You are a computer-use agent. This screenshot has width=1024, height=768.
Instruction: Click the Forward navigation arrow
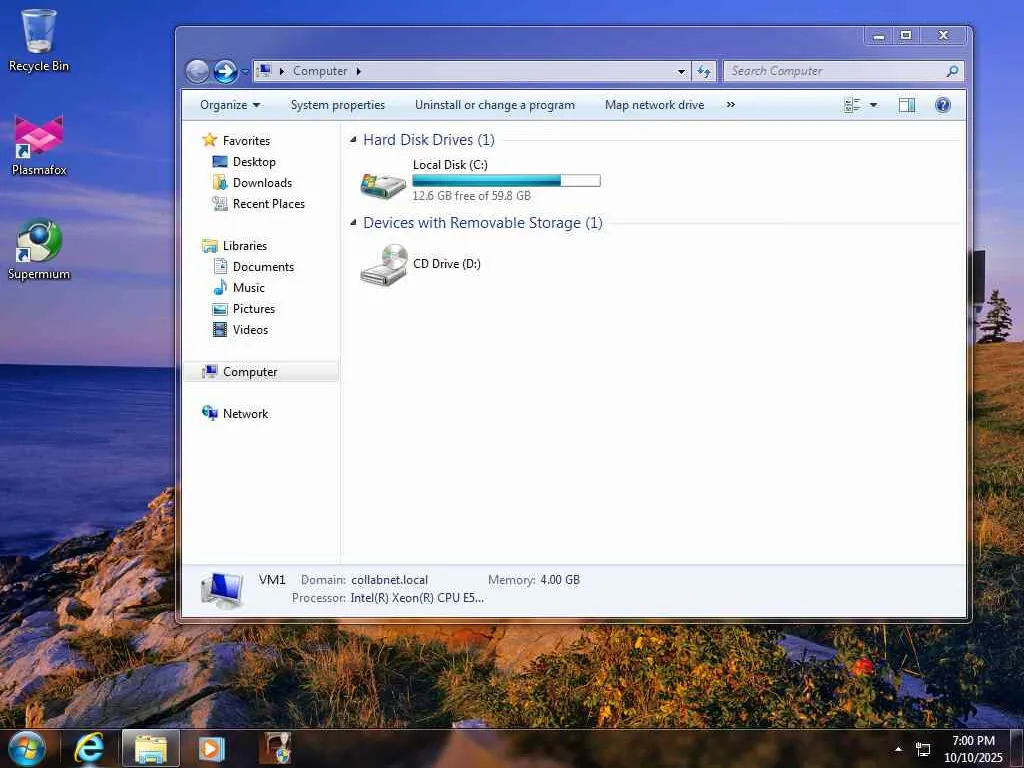pos(225,71)
